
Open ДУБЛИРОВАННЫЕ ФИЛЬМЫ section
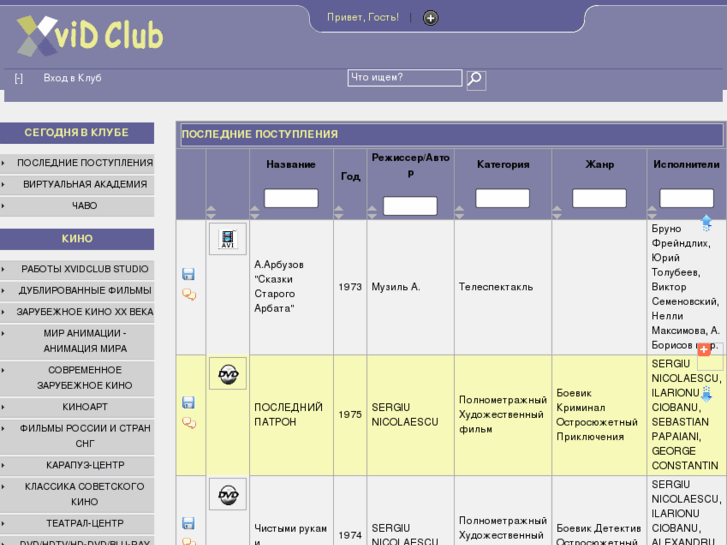pyautogui.click(x=77, y=290)
